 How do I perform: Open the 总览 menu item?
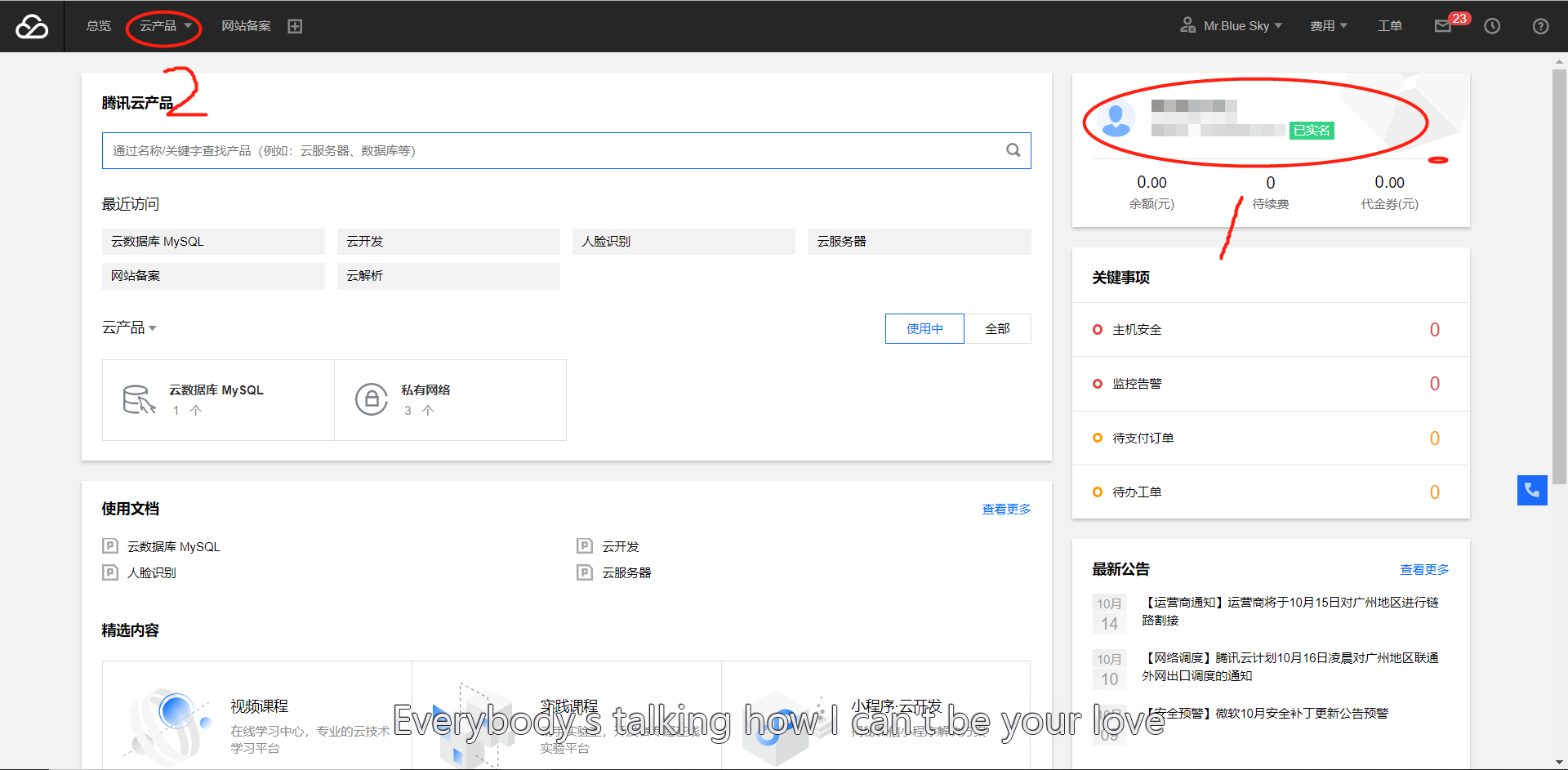tap(98, 25)
